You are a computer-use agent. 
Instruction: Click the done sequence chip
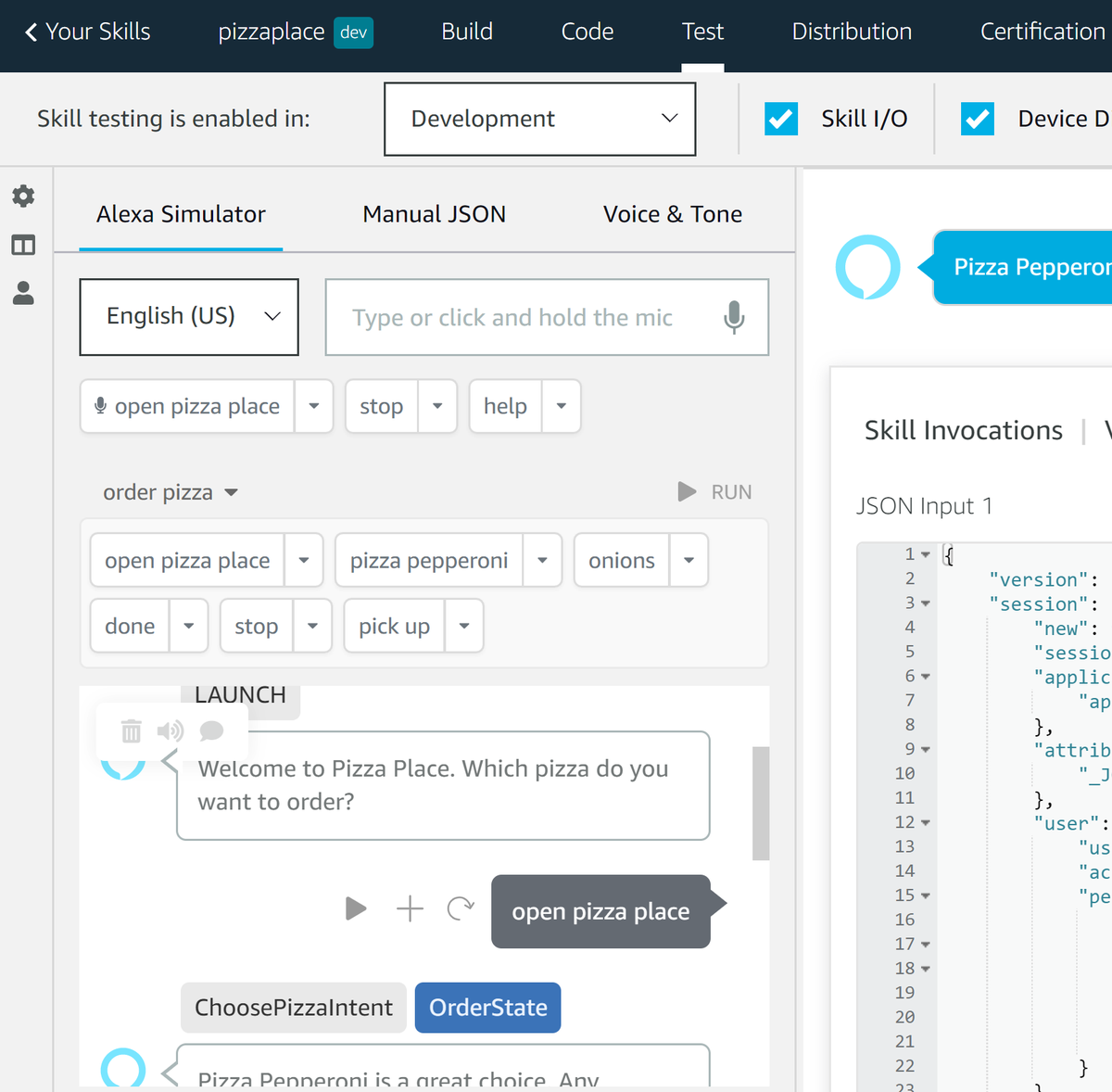click(x=130, y=626)
